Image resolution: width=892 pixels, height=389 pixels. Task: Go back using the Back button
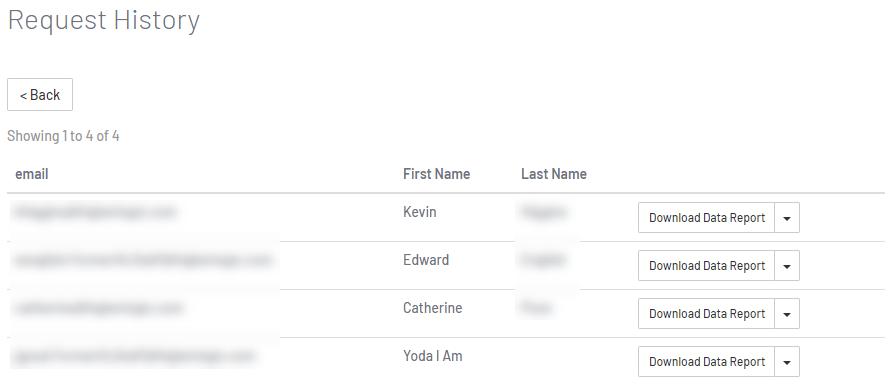click(40, 94)
